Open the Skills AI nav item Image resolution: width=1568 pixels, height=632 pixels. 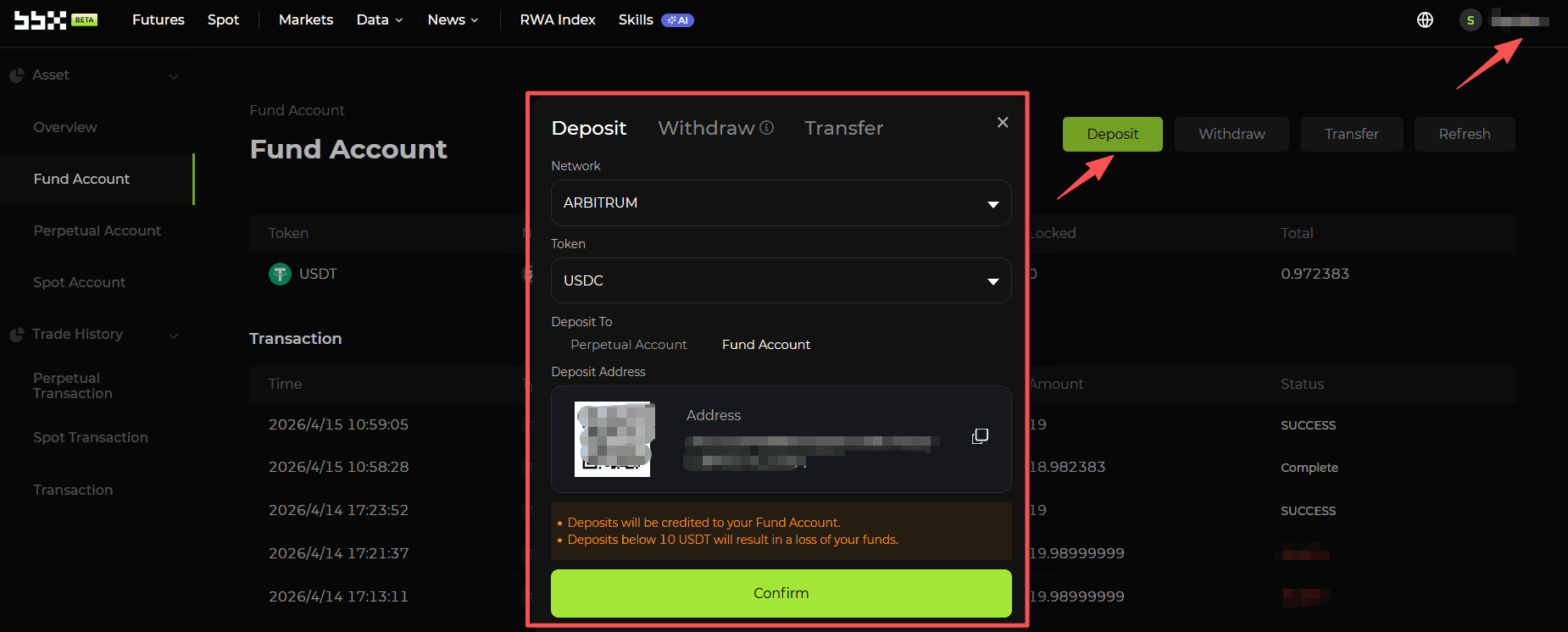point(655,20)
